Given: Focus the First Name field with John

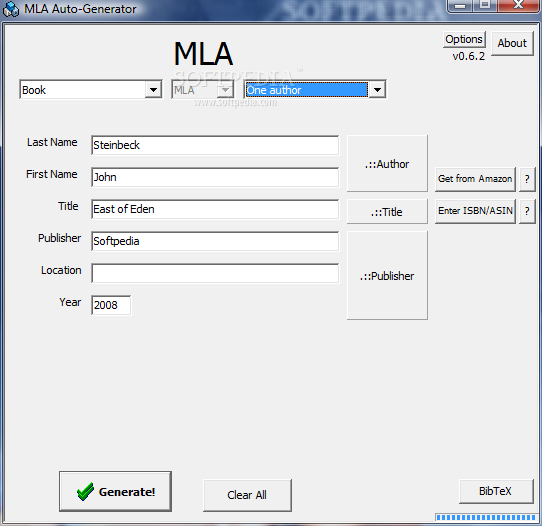Looking at the screenshot, I should [215, 177].
